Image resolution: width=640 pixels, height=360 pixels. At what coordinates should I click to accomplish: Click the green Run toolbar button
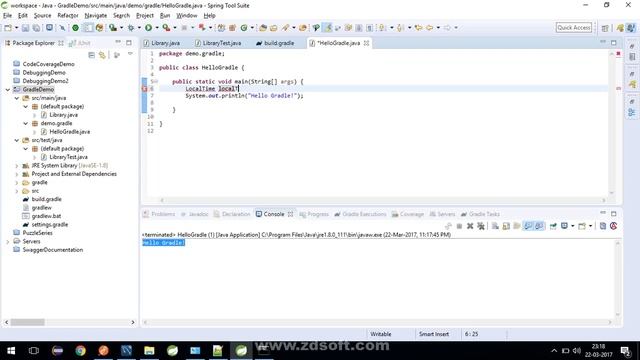pos(148,28)
